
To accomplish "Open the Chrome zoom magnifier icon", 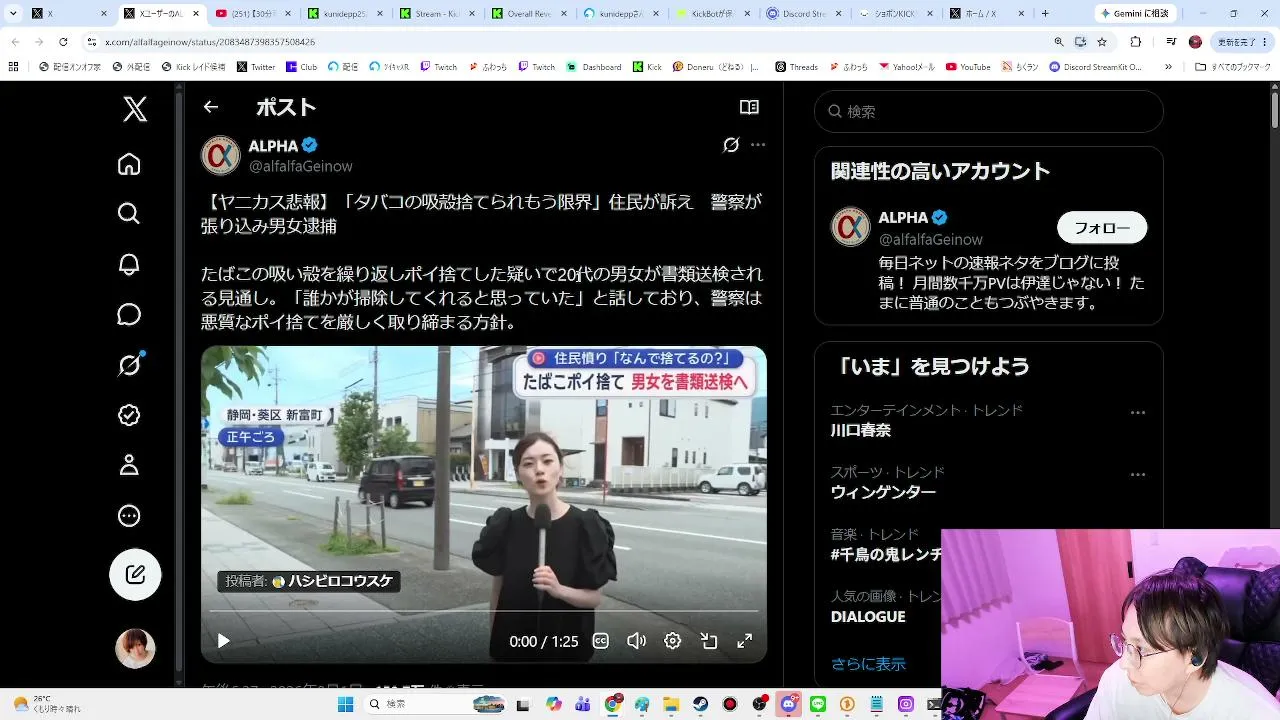I will coord(1059,42).
